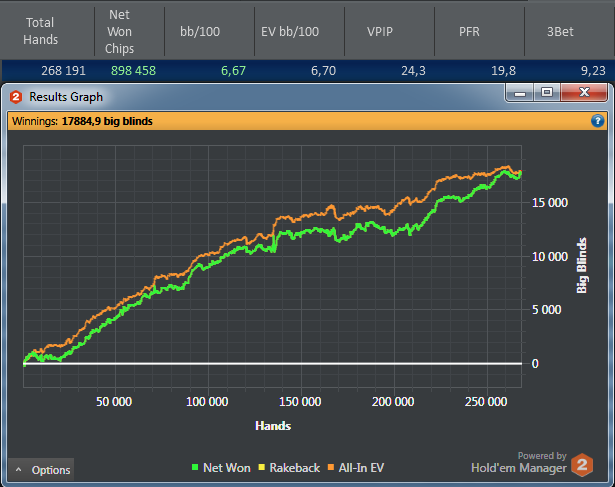Click the blue help question mark icon
Screen dimensions: 615x487
tap(597, 121)
